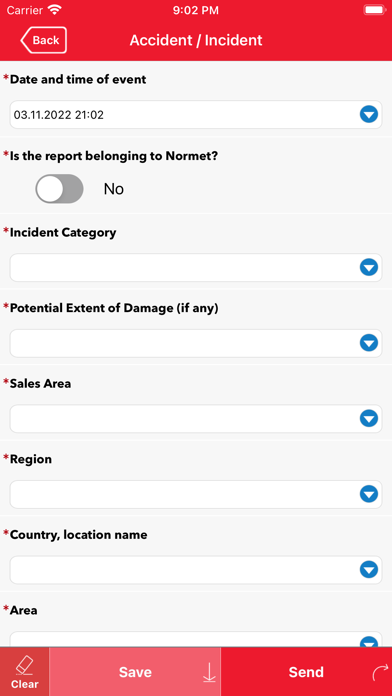Tap the Region input field
This screenshot has height=696, width=392.
coord(196,494)
